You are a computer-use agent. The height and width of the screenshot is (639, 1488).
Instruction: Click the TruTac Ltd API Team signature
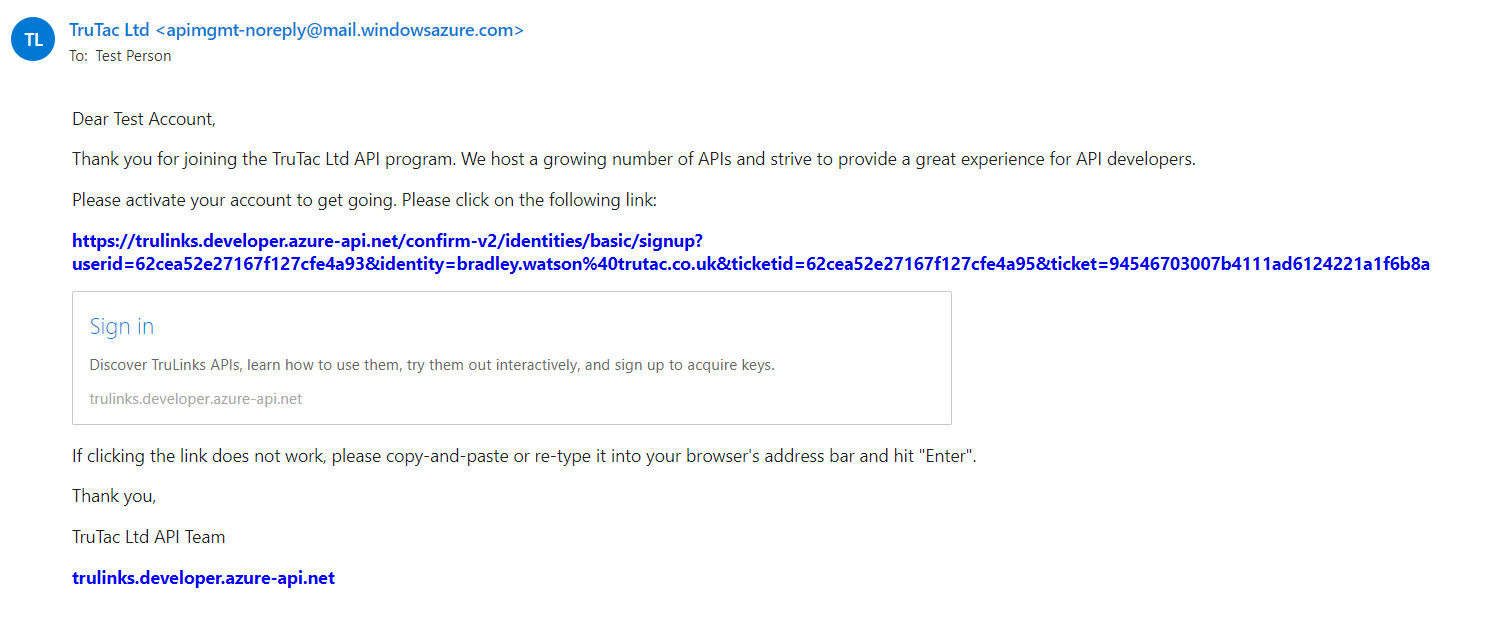[x=149, y=537]
